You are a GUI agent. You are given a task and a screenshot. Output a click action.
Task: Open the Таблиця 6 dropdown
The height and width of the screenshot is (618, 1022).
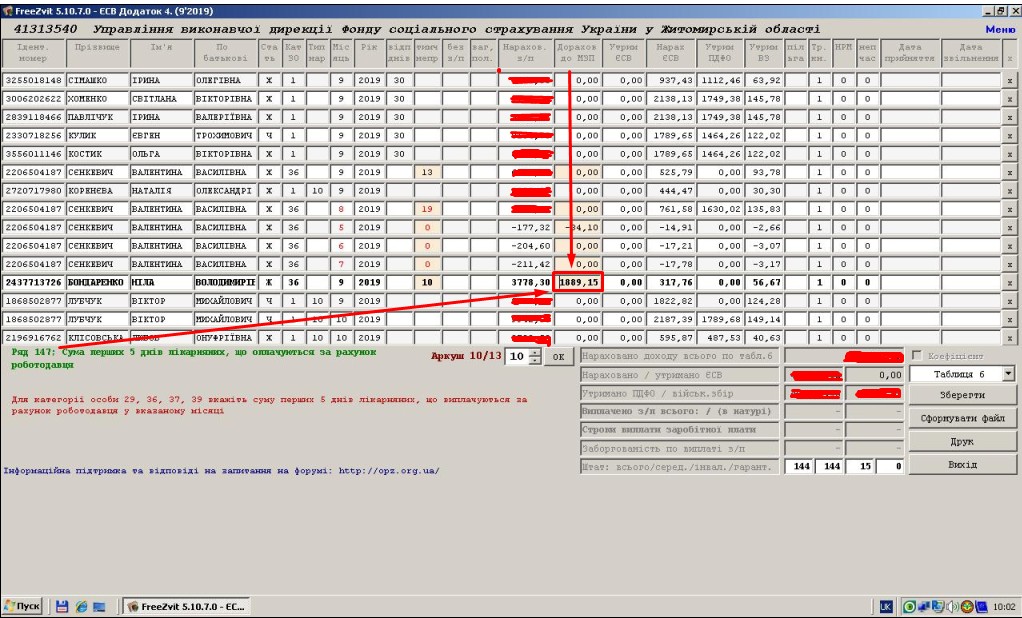pyautogui.click(x=1008, y=374)
